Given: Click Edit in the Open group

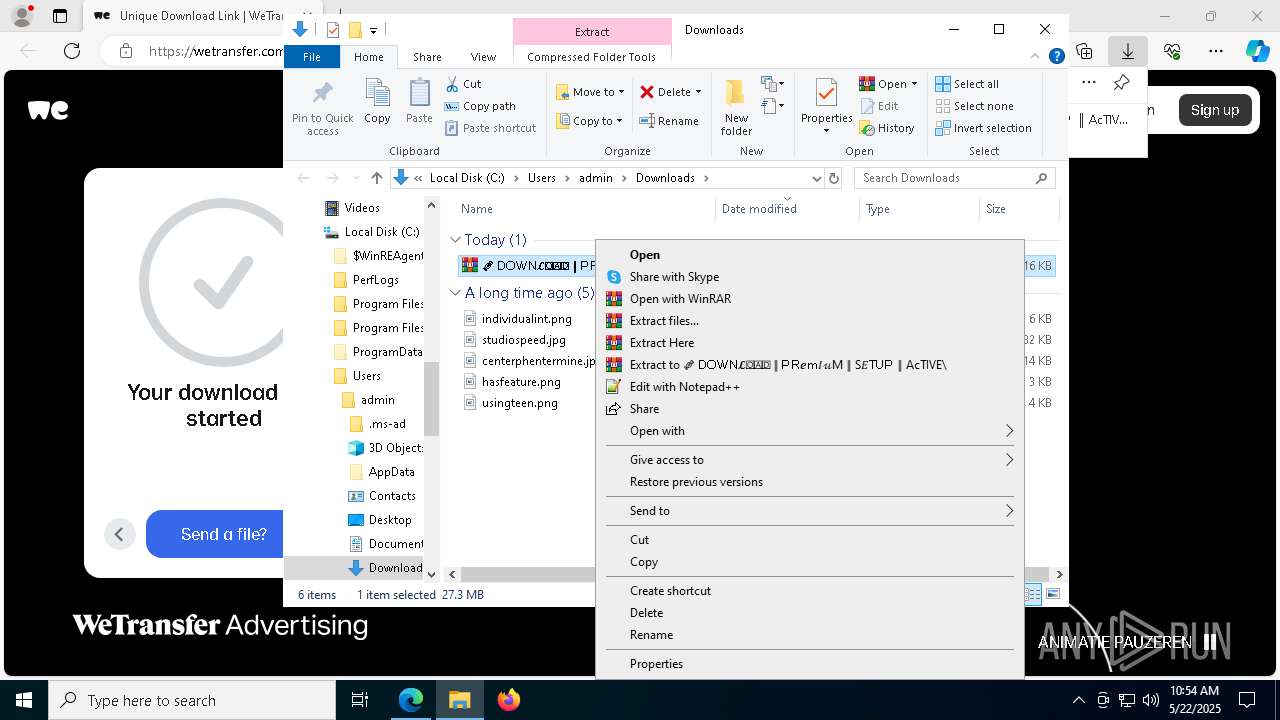Looking at the screenshot, I should pos(878,106).
